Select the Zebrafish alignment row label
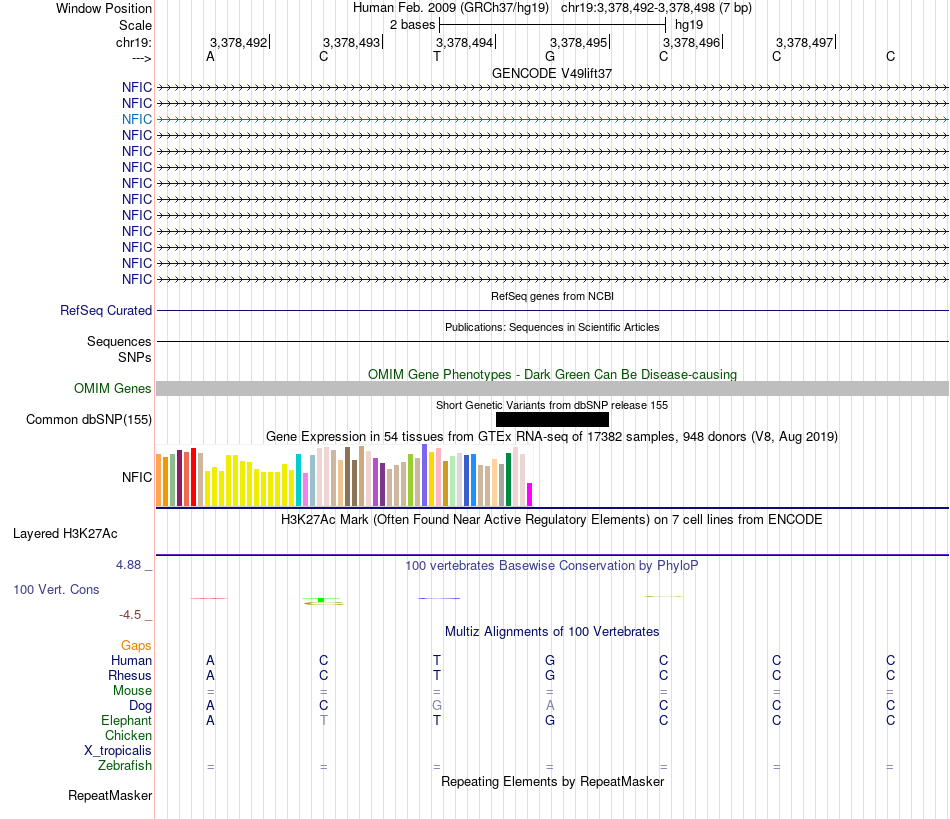 125,766
